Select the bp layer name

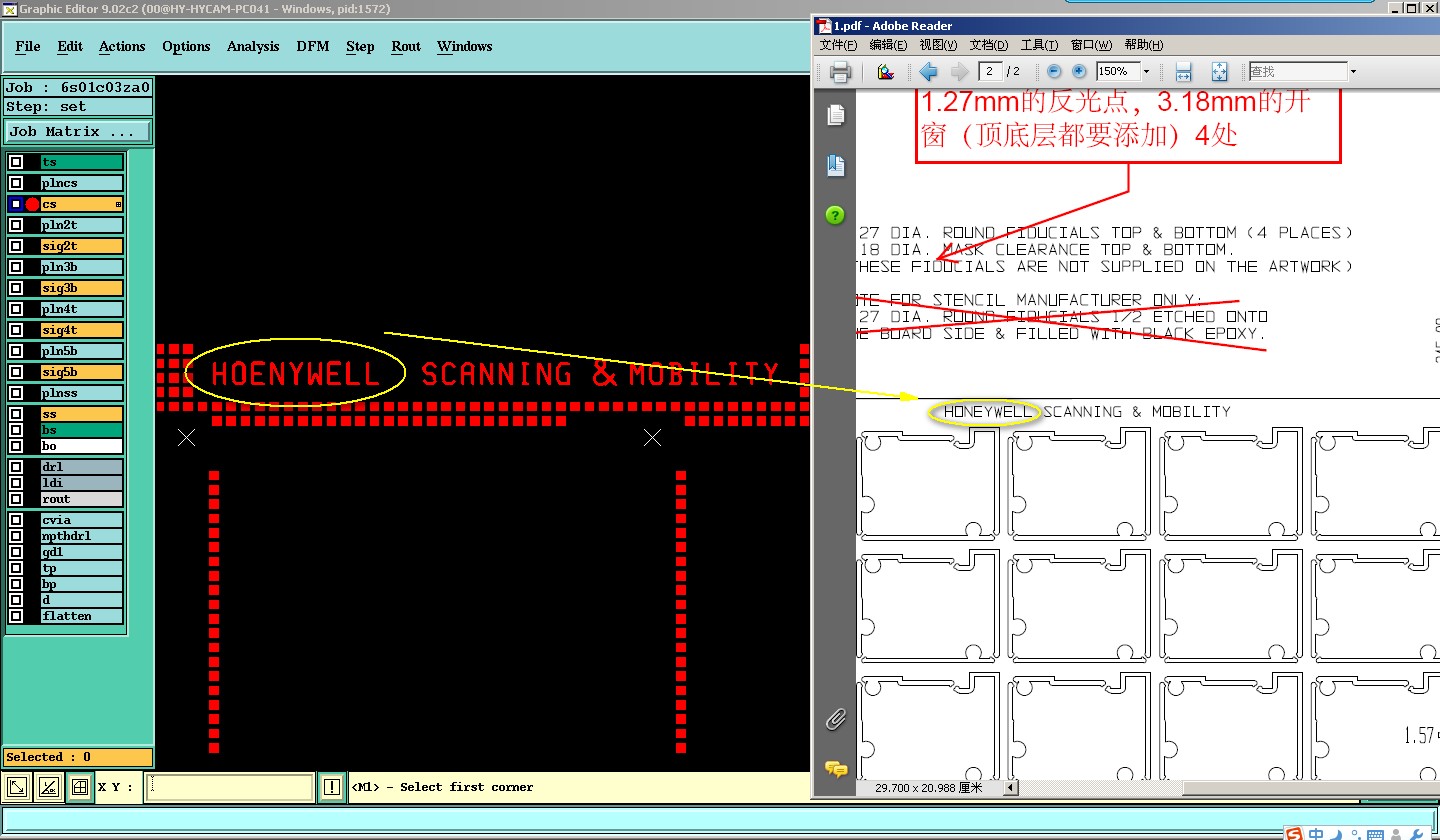coord(82,584)
